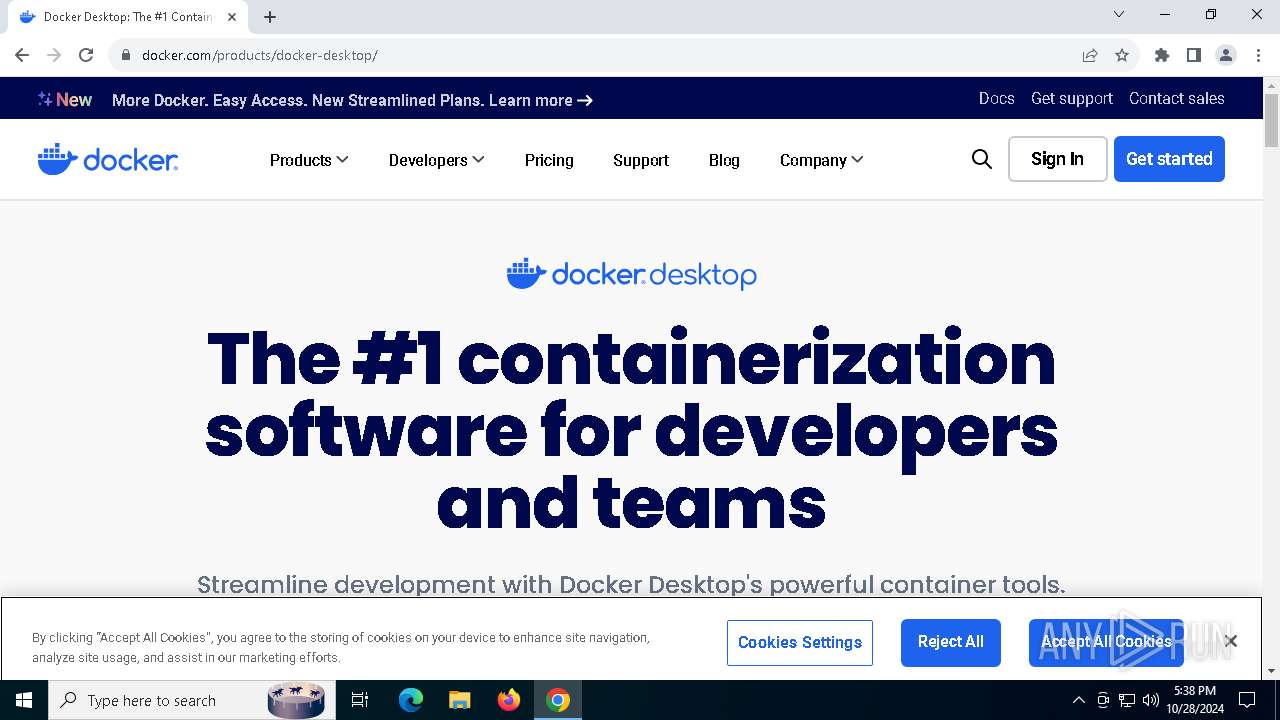Click Reject All cookies
The height and width of the screenshot is (720, 1280).
click(x=951, y=642)
